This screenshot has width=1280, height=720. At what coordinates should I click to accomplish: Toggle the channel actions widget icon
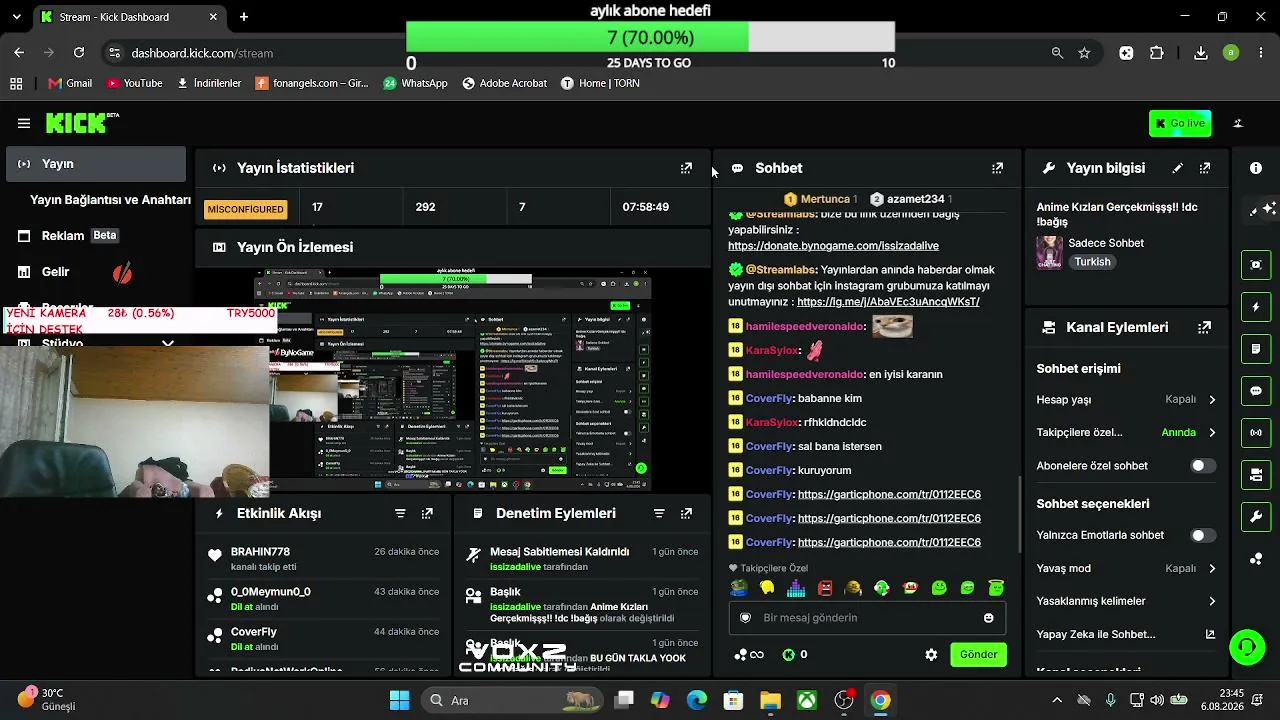[x=1256, y=475]
